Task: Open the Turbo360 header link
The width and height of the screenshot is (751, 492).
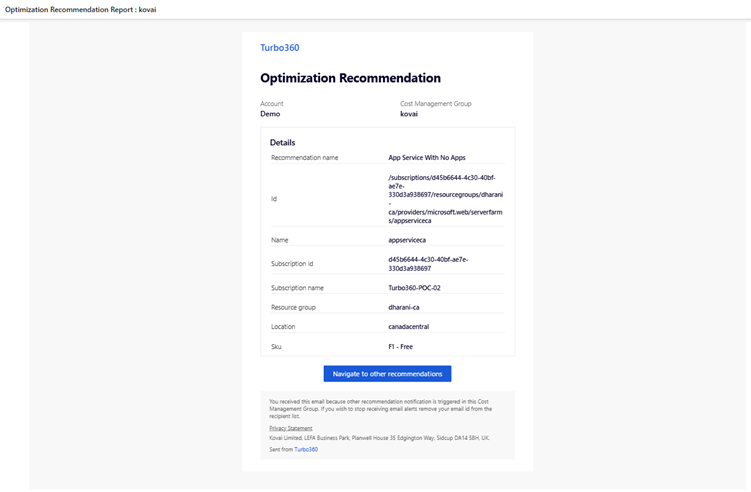Action: click(280, 47)
